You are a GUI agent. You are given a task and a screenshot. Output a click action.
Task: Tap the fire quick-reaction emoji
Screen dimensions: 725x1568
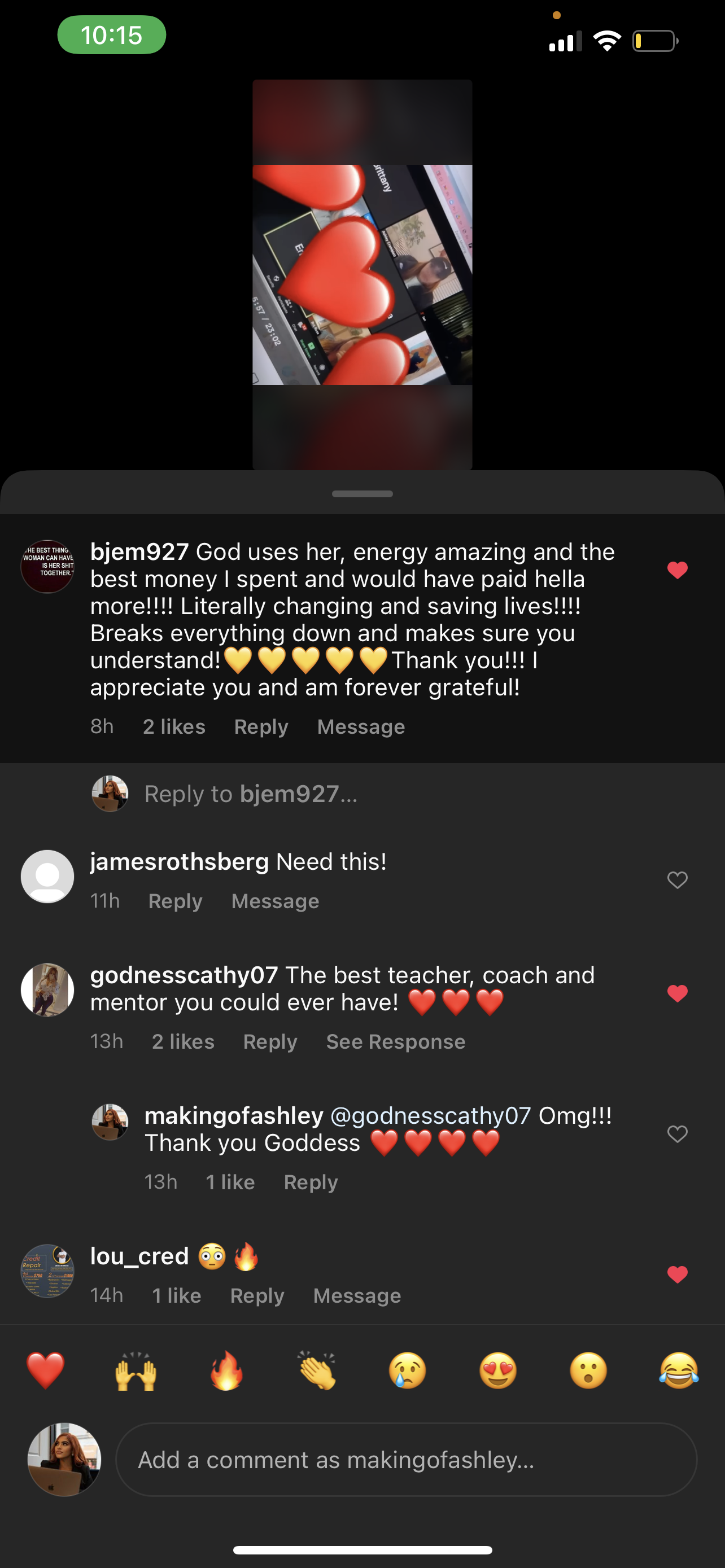(x=226, y=1371)
